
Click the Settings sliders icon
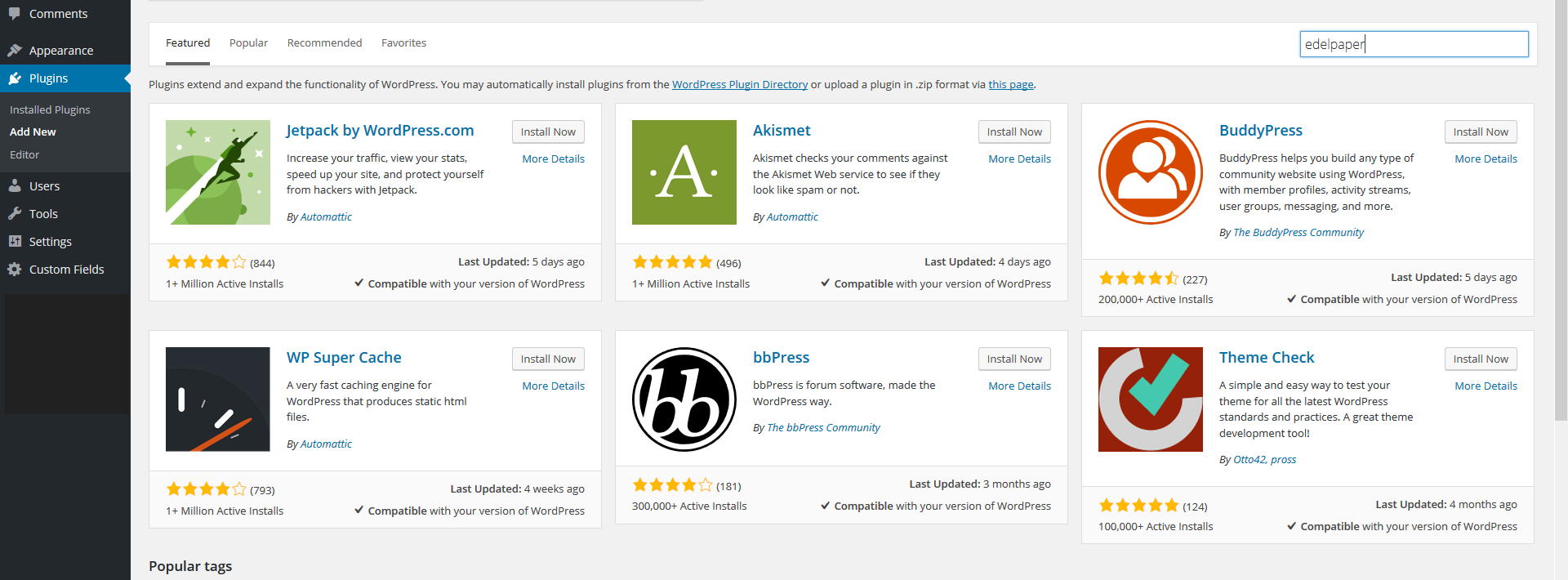15,242
